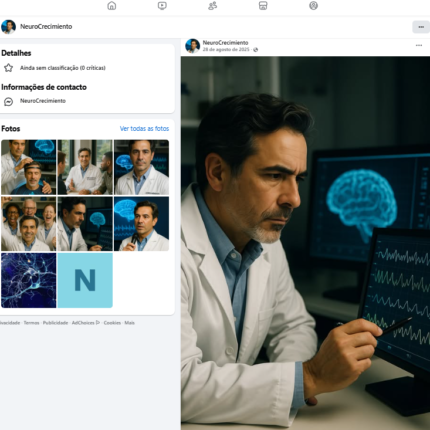The height and width of the screenshot is (430, 430).
Task: Open the Watch video tab icon
Action: pyautogui.click(x=162, y=6)
